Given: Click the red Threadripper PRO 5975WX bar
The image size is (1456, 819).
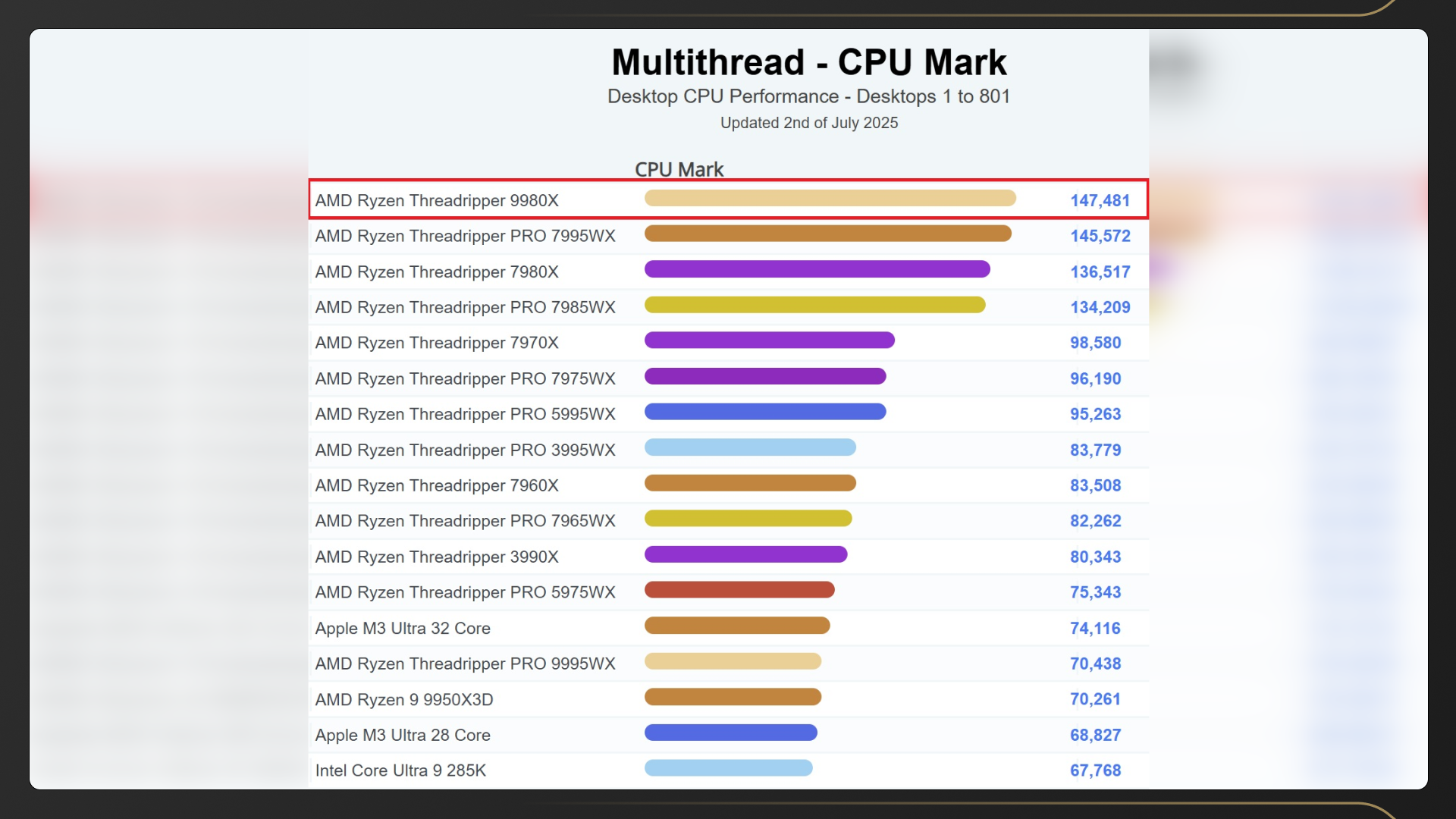Looking at the screenshot, I should click(739, 590).
